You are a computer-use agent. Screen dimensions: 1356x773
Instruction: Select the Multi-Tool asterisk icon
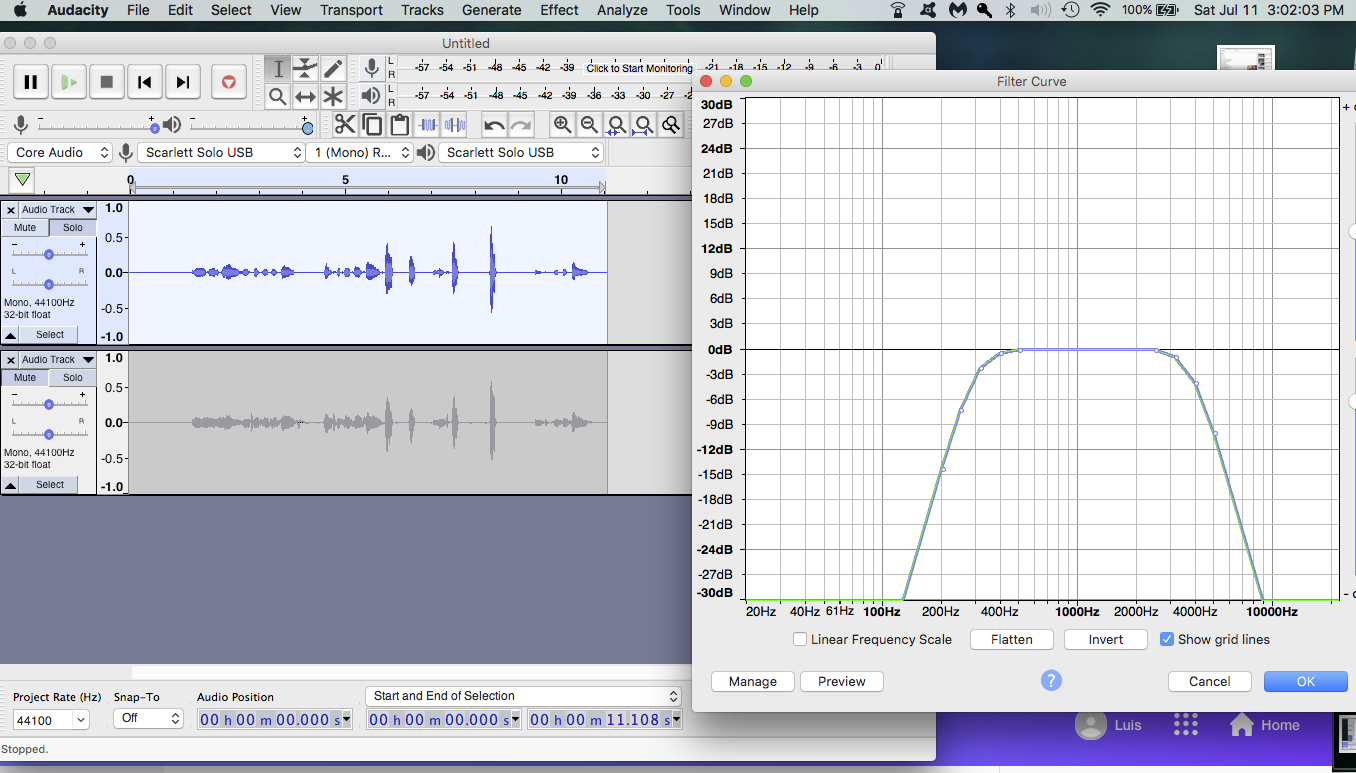[333, 96]
